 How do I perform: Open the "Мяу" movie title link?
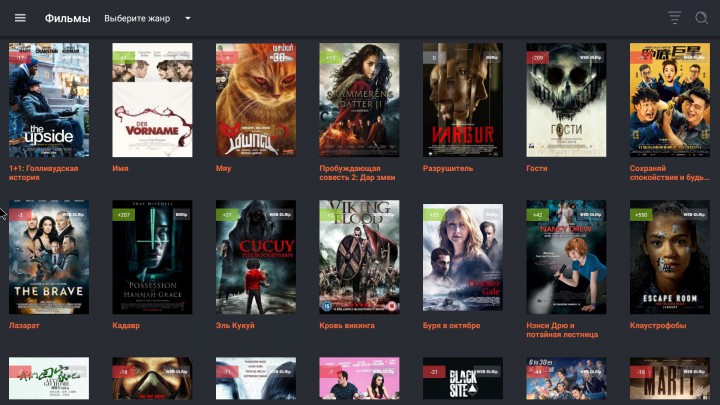(x=223, y=169)
